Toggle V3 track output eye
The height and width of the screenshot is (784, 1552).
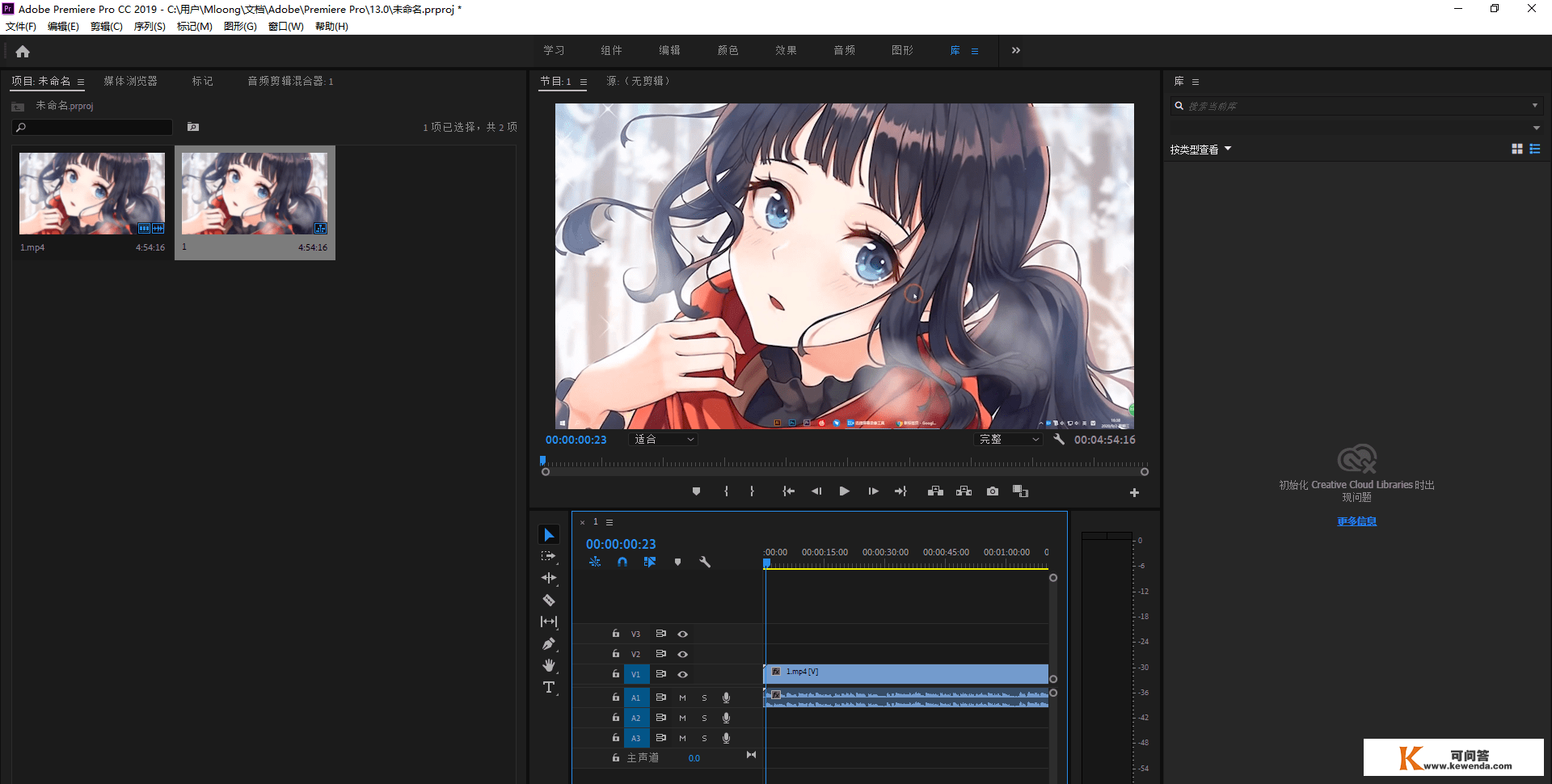pos(682,634)
